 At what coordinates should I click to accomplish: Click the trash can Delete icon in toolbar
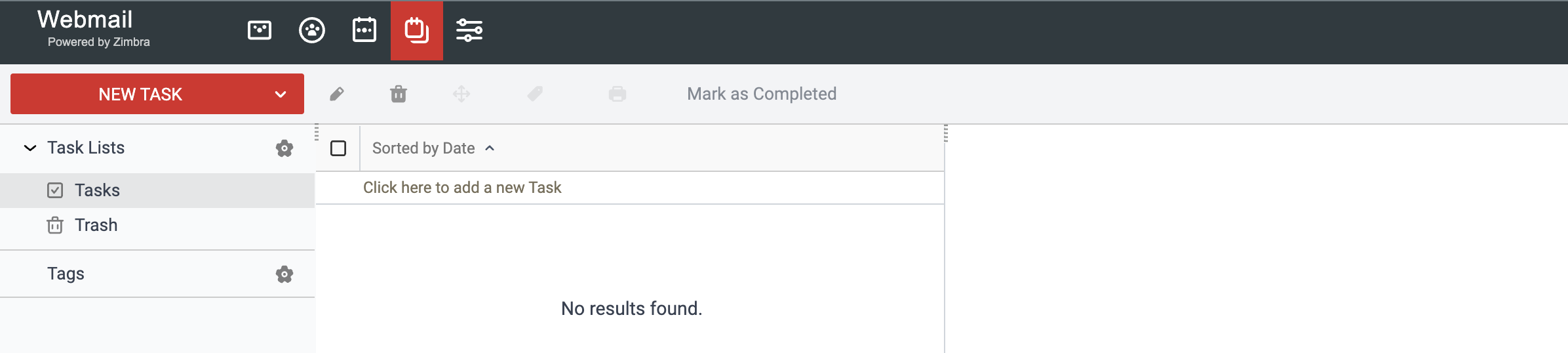point(399,94)
